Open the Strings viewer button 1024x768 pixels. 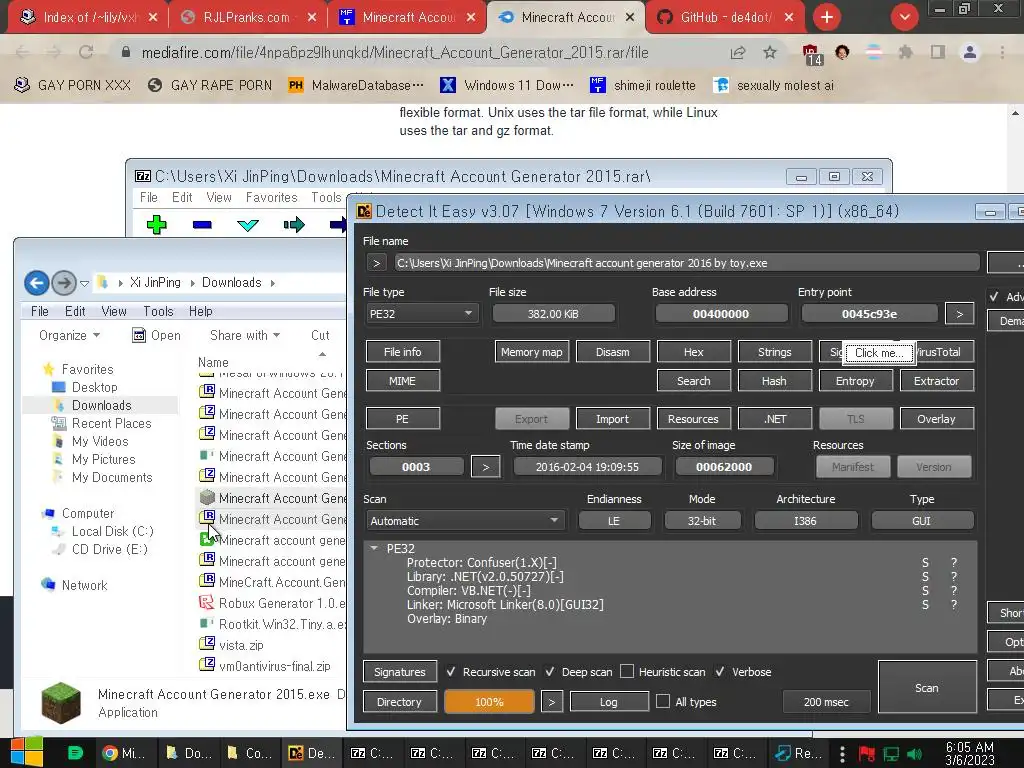775,352
